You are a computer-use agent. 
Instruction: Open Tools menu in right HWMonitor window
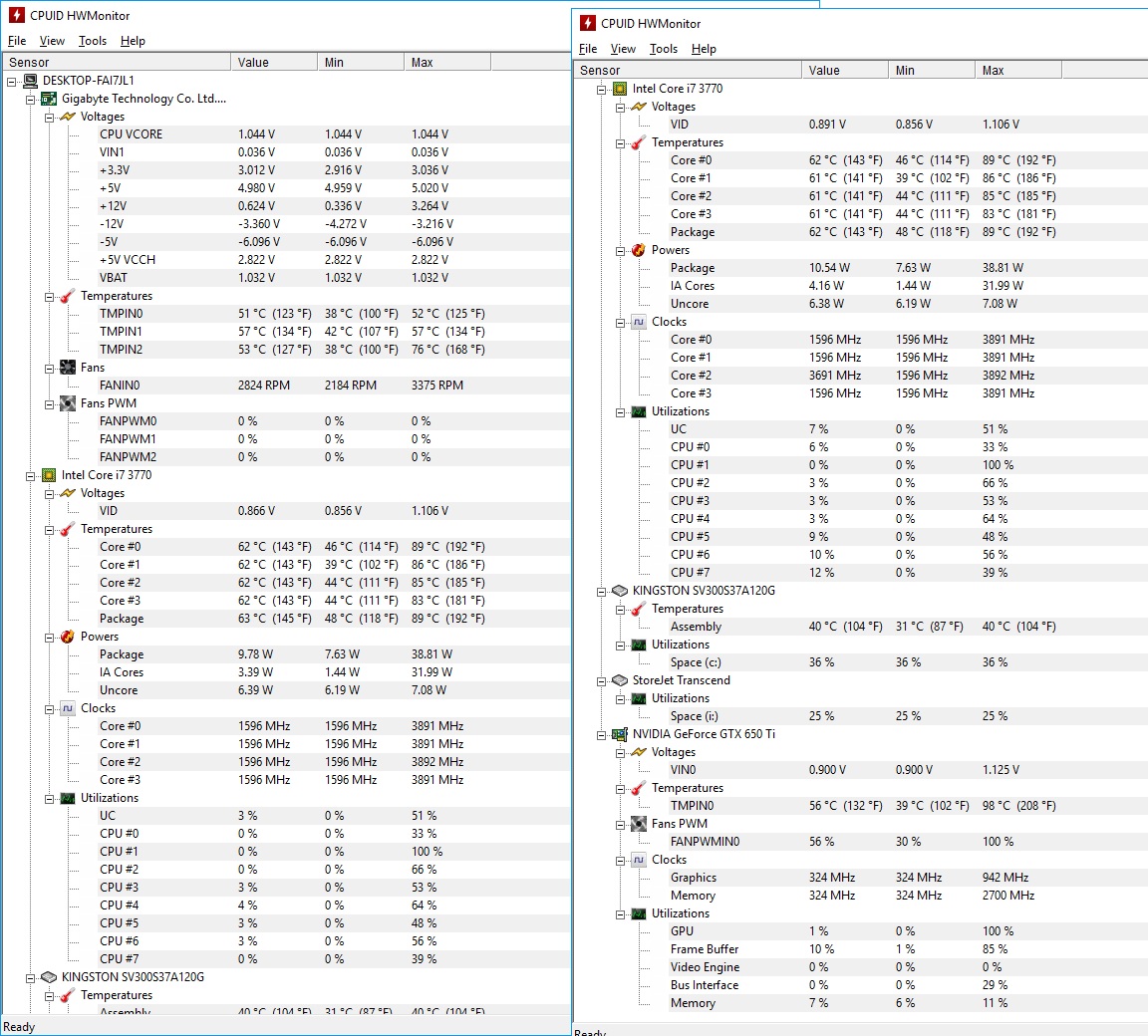tap(664, 49)
